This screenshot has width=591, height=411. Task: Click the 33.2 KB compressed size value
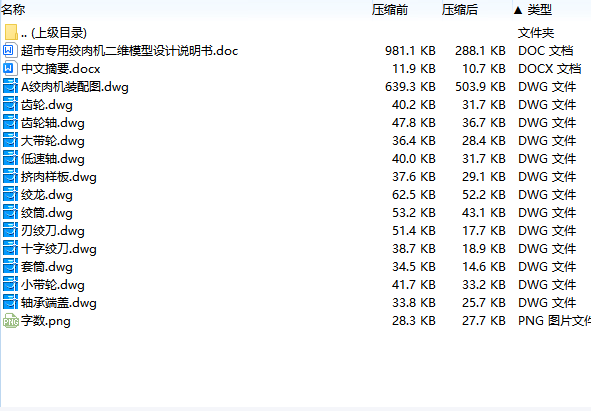pyautogui.click(x=484, y=285)
